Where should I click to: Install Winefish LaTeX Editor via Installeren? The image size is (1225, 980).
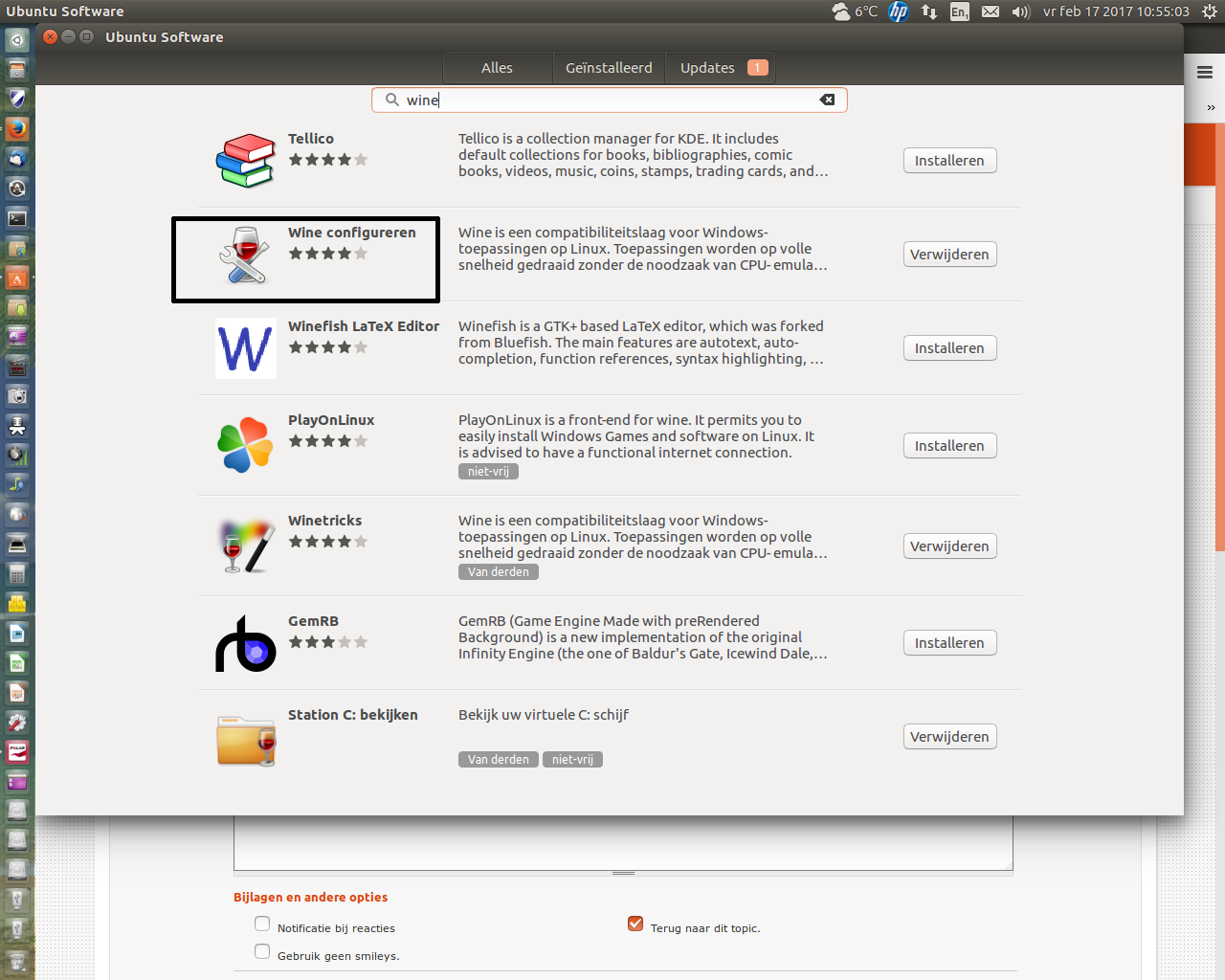coord(949,348)
